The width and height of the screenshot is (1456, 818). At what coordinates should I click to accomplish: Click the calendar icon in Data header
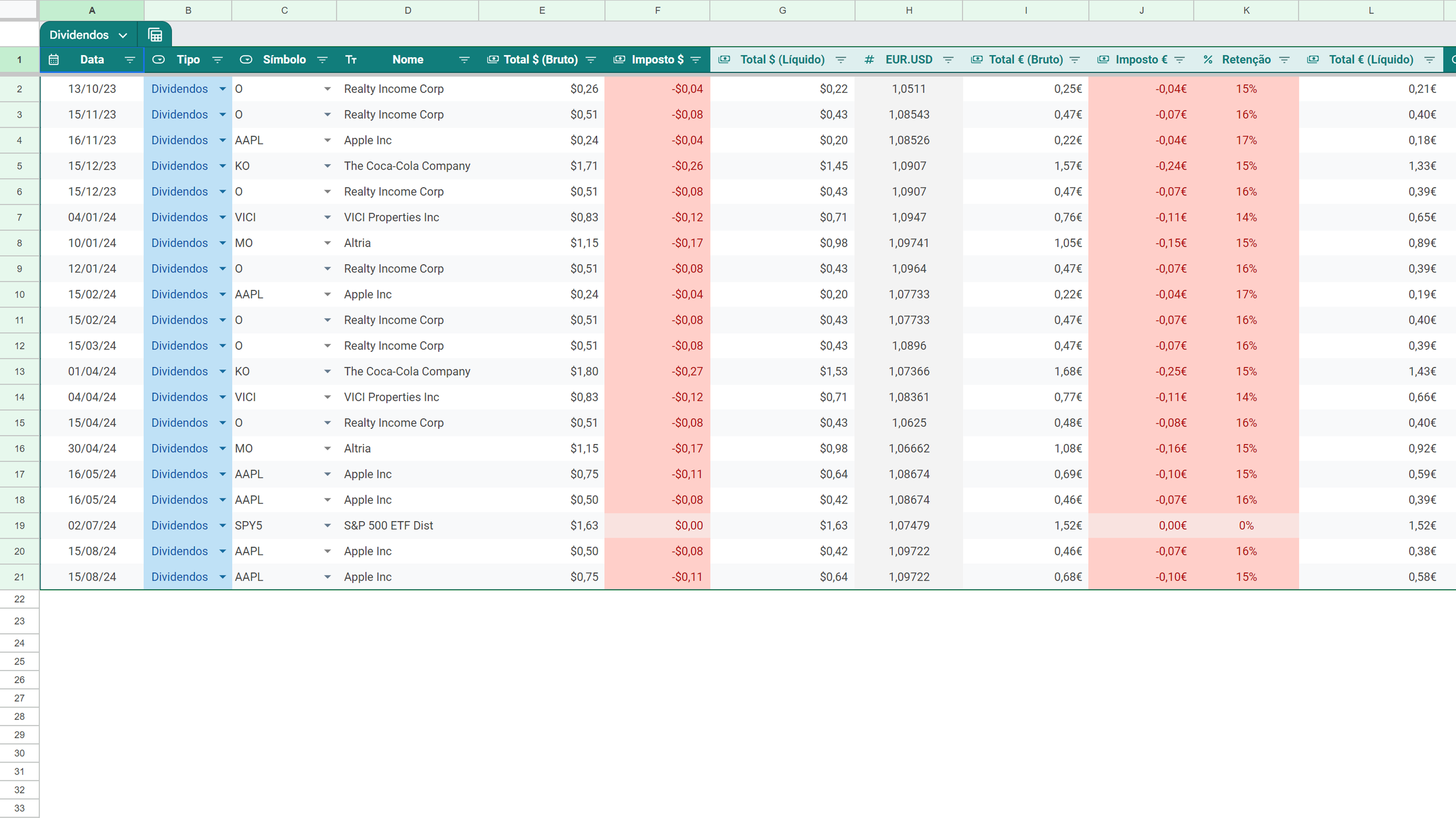[x=54, y=60]
